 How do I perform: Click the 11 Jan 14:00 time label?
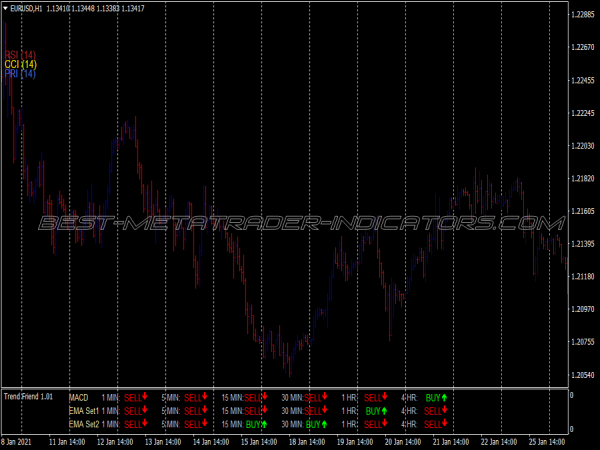click(67, 442)
